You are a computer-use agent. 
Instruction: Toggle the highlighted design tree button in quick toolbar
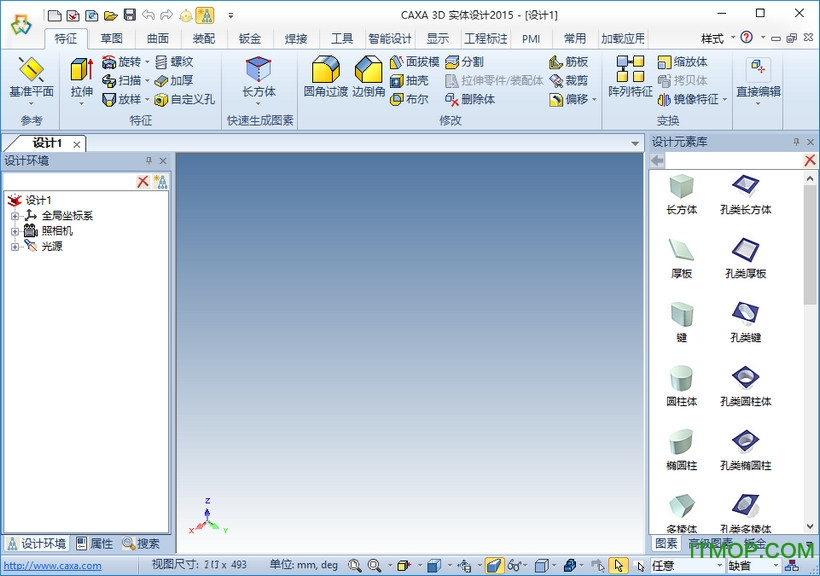(x=204, y=15)
